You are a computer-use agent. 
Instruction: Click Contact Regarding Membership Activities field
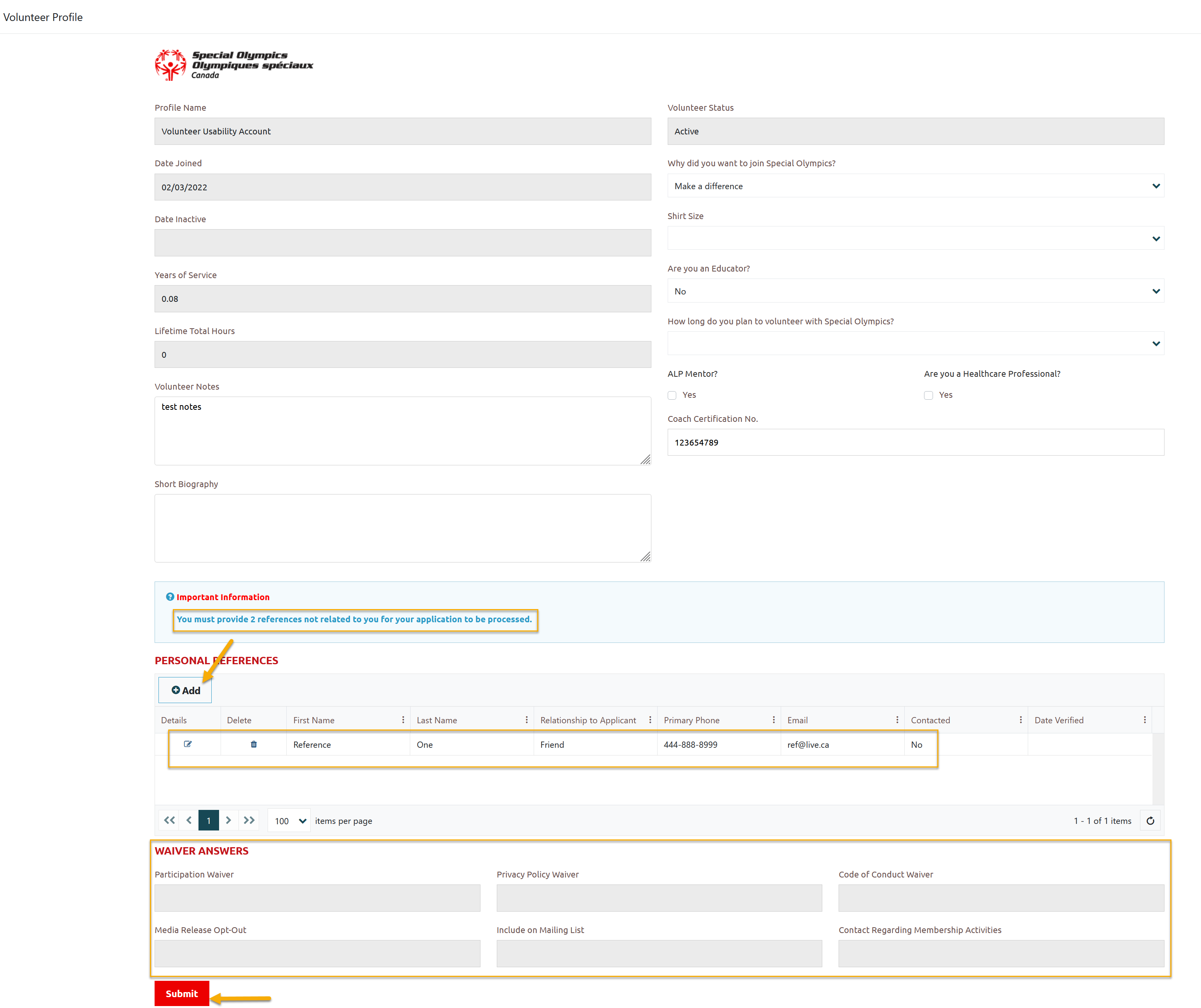point(1001,954)
